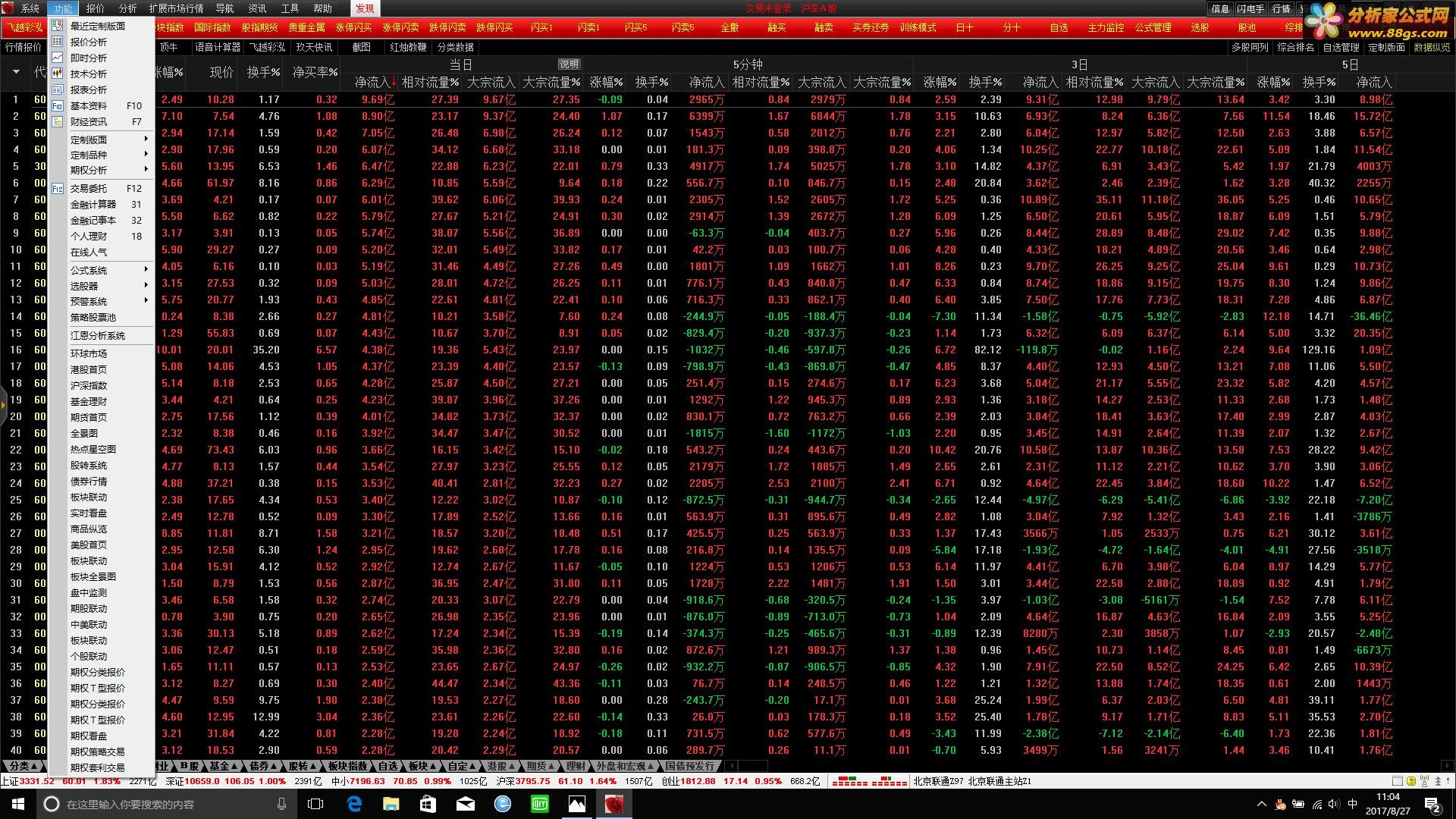Click the 贵重金属 toolbar button
1456x819 pixels.
coord(306,27)
